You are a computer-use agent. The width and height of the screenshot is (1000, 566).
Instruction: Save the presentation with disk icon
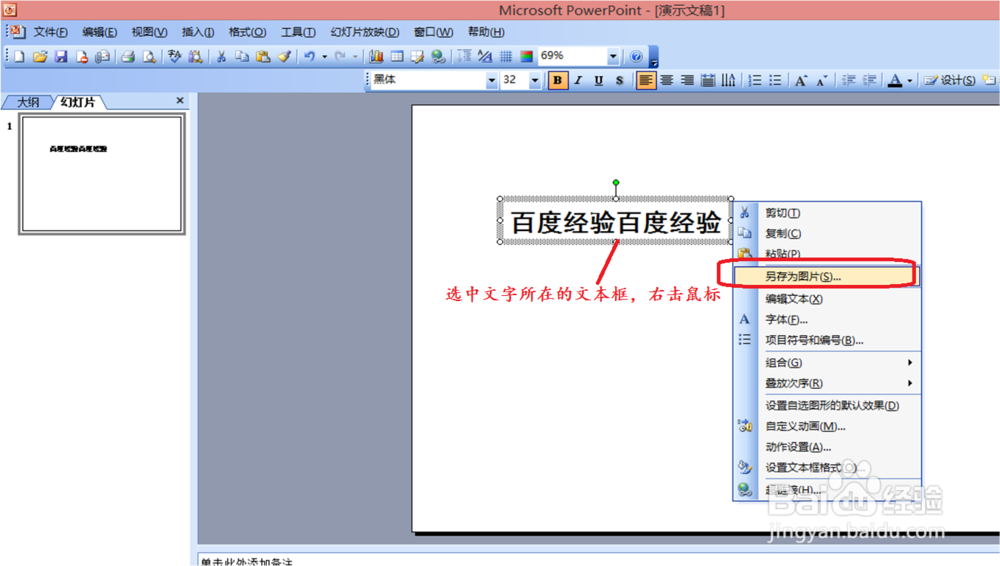point(61,57)
